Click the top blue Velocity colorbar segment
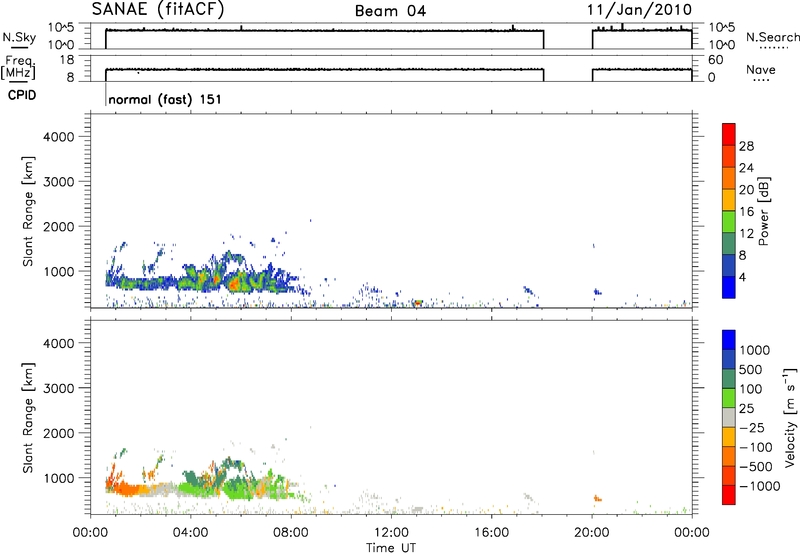Image resolution: width=800 pixels, height=554 pixels. 729,340
